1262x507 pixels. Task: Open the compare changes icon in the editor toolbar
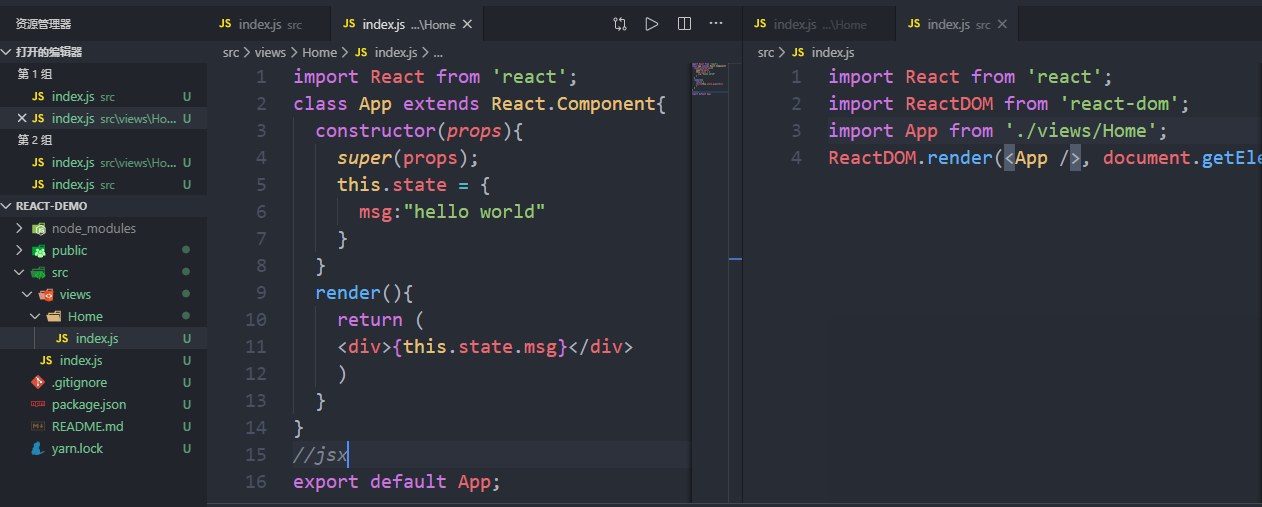tap(620, 23)
